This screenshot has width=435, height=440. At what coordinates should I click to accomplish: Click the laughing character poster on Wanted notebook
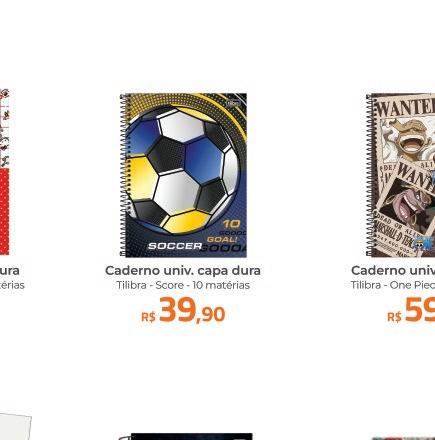tap(410, 140)
